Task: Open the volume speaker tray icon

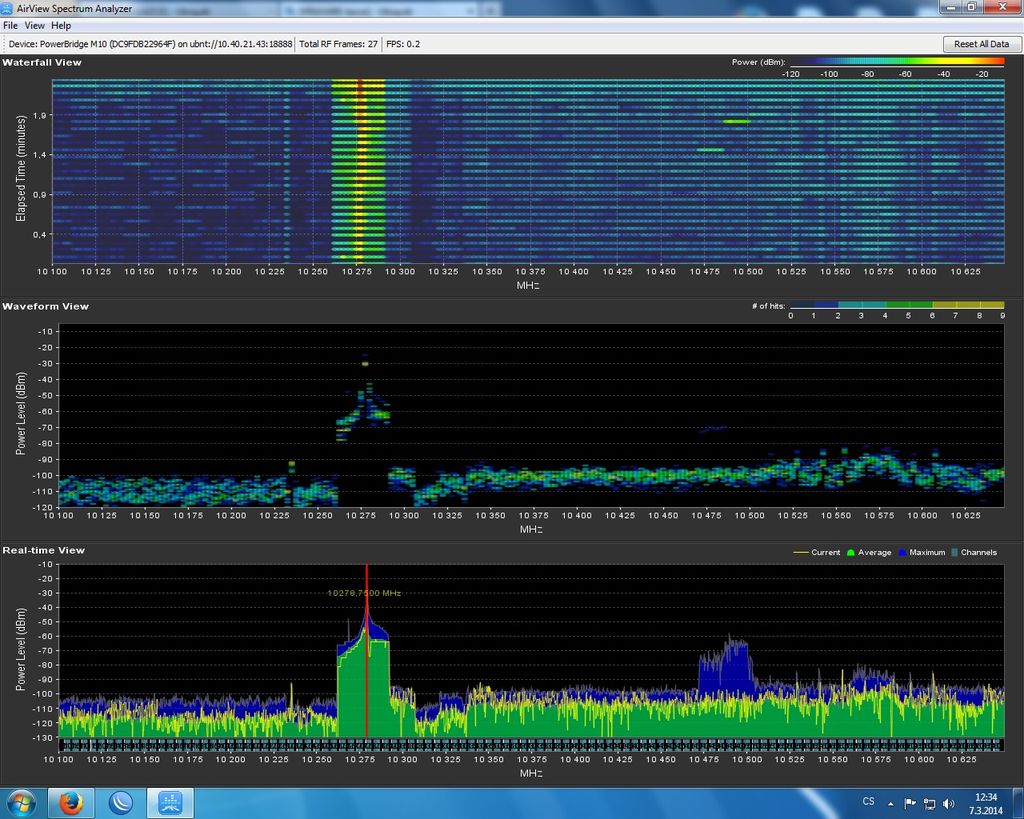Action: [949, 803]
